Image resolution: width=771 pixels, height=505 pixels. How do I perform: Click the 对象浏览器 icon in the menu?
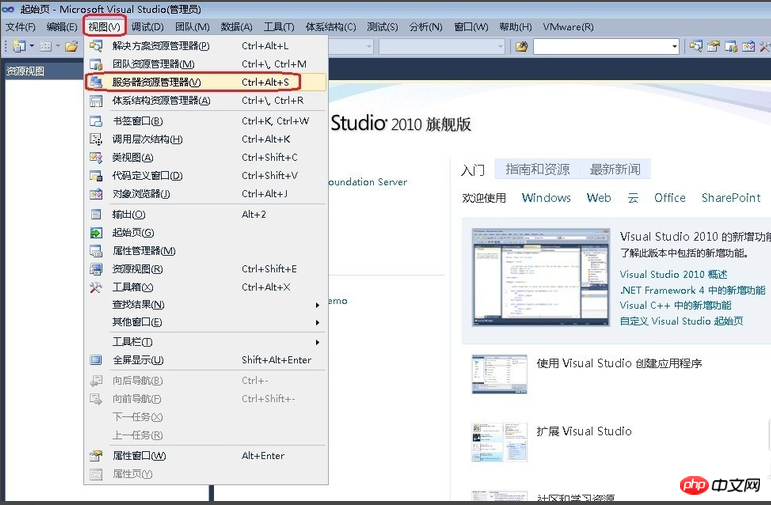[96, 194]
